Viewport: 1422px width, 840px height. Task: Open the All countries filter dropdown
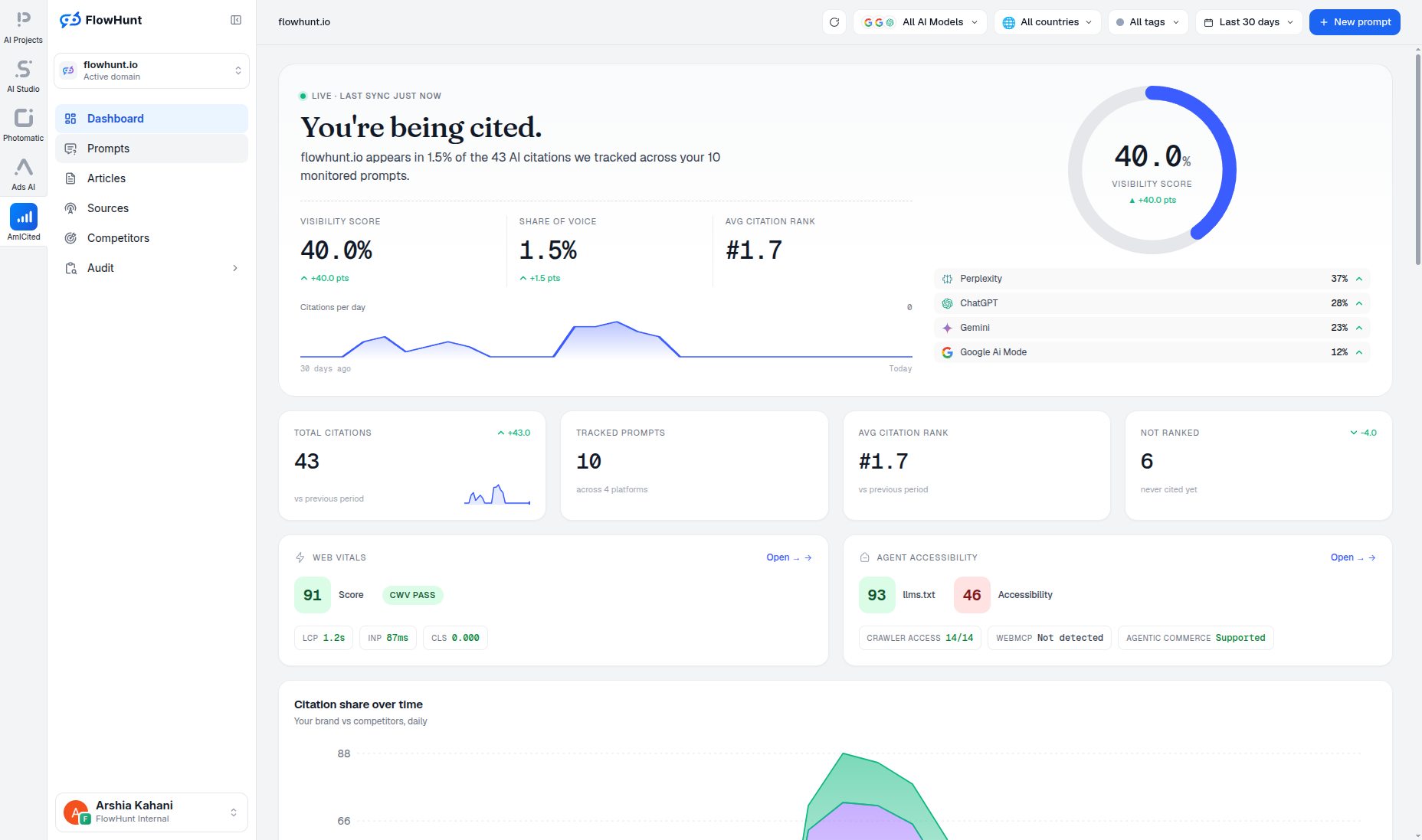1047,22
